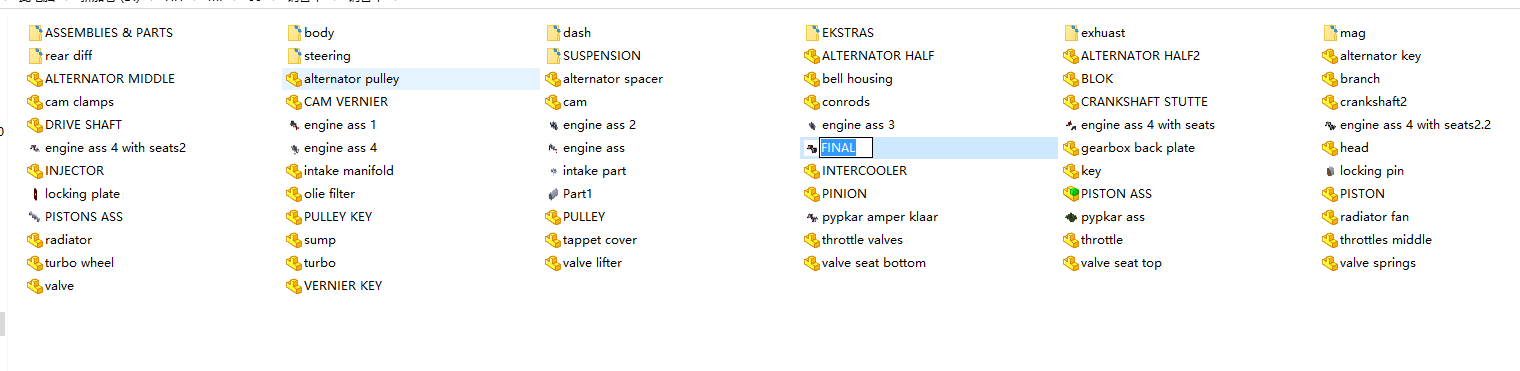Select the CRANKSHAFT STUTTE file name
1520x371 pixels.
(1144, 102)
